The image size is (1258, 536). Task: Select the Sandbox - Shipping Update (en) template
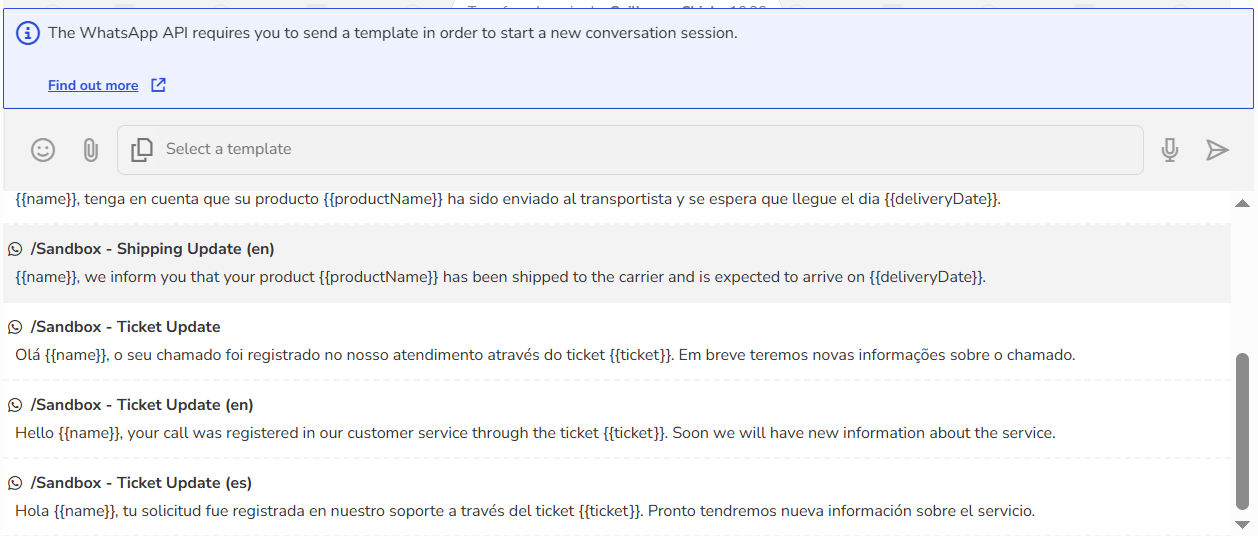point(617,263)
